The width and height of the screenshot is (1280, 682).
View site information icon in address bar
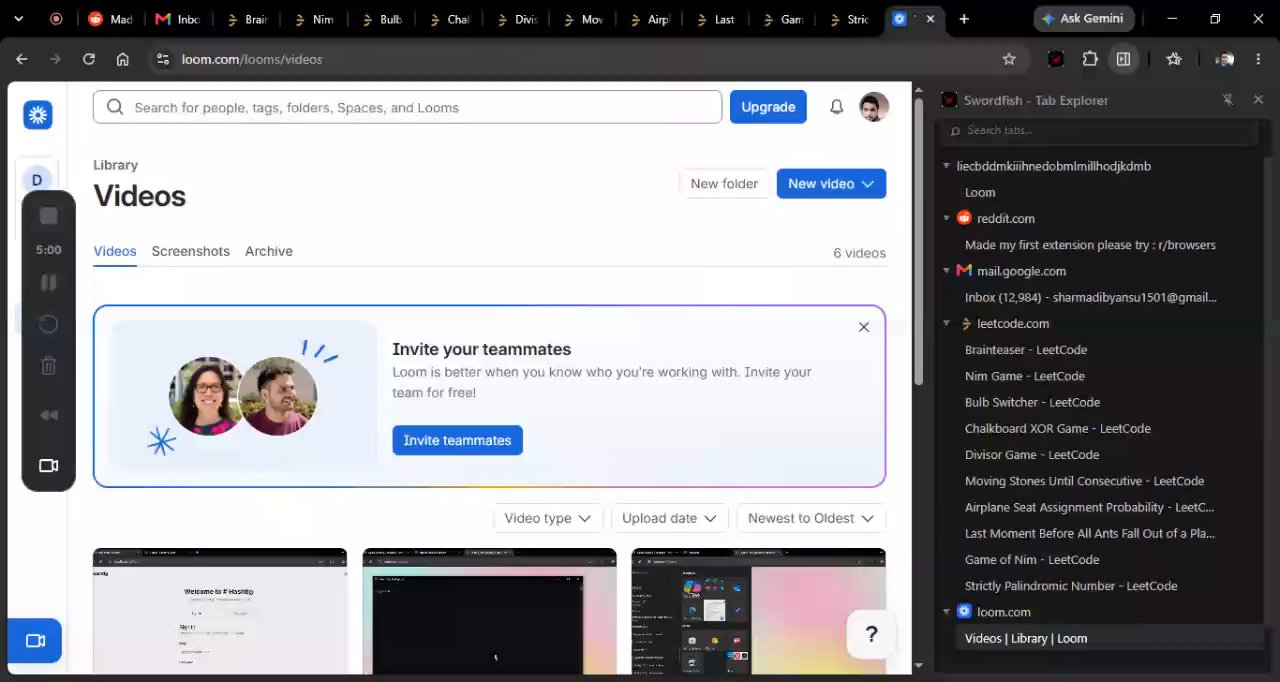pos(165,59)
